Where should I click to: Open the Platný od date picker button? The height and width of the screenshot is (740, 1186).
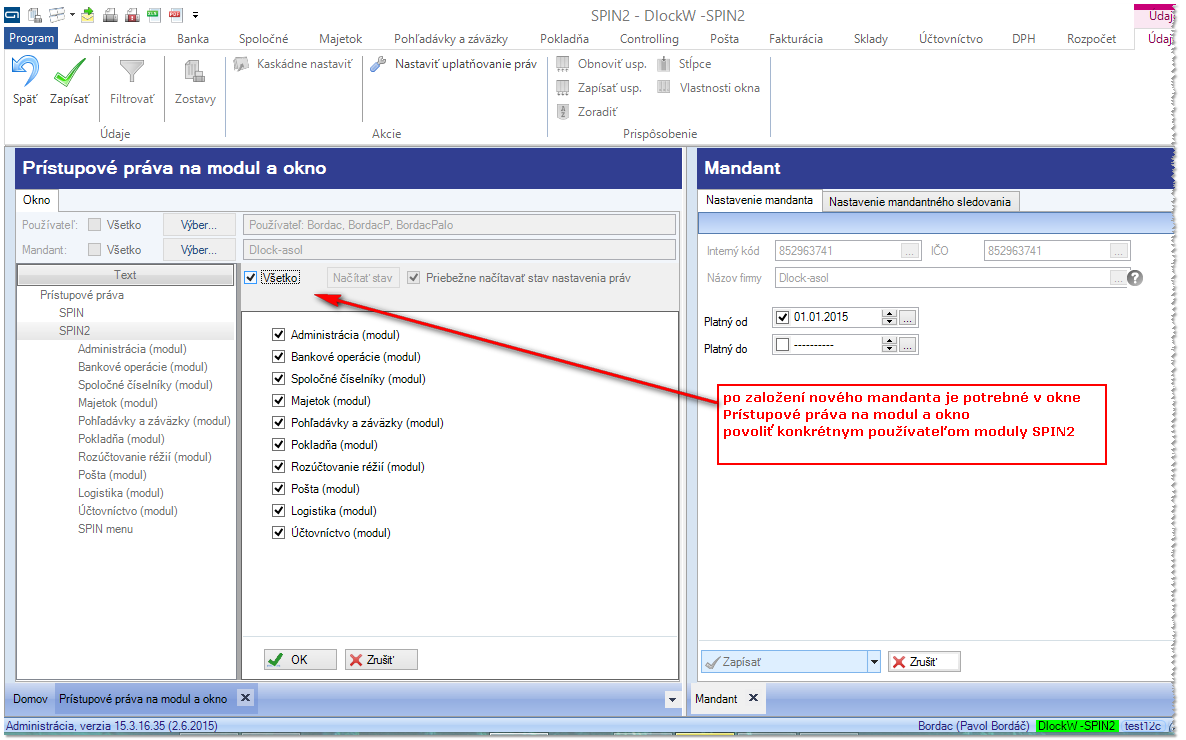pos(908,318)
